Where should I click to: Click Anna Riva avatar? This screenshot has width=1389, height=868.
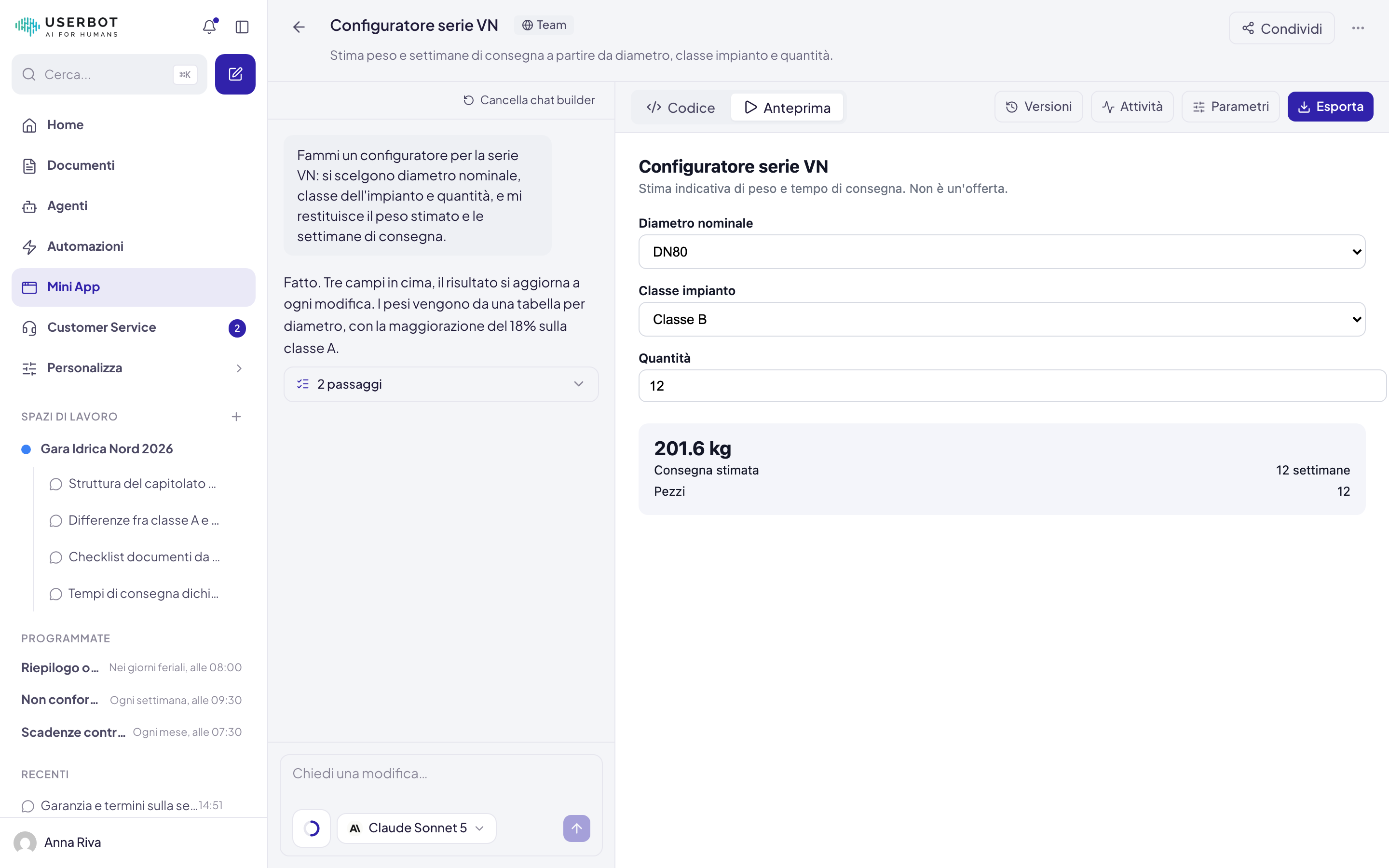click(25, 842)
